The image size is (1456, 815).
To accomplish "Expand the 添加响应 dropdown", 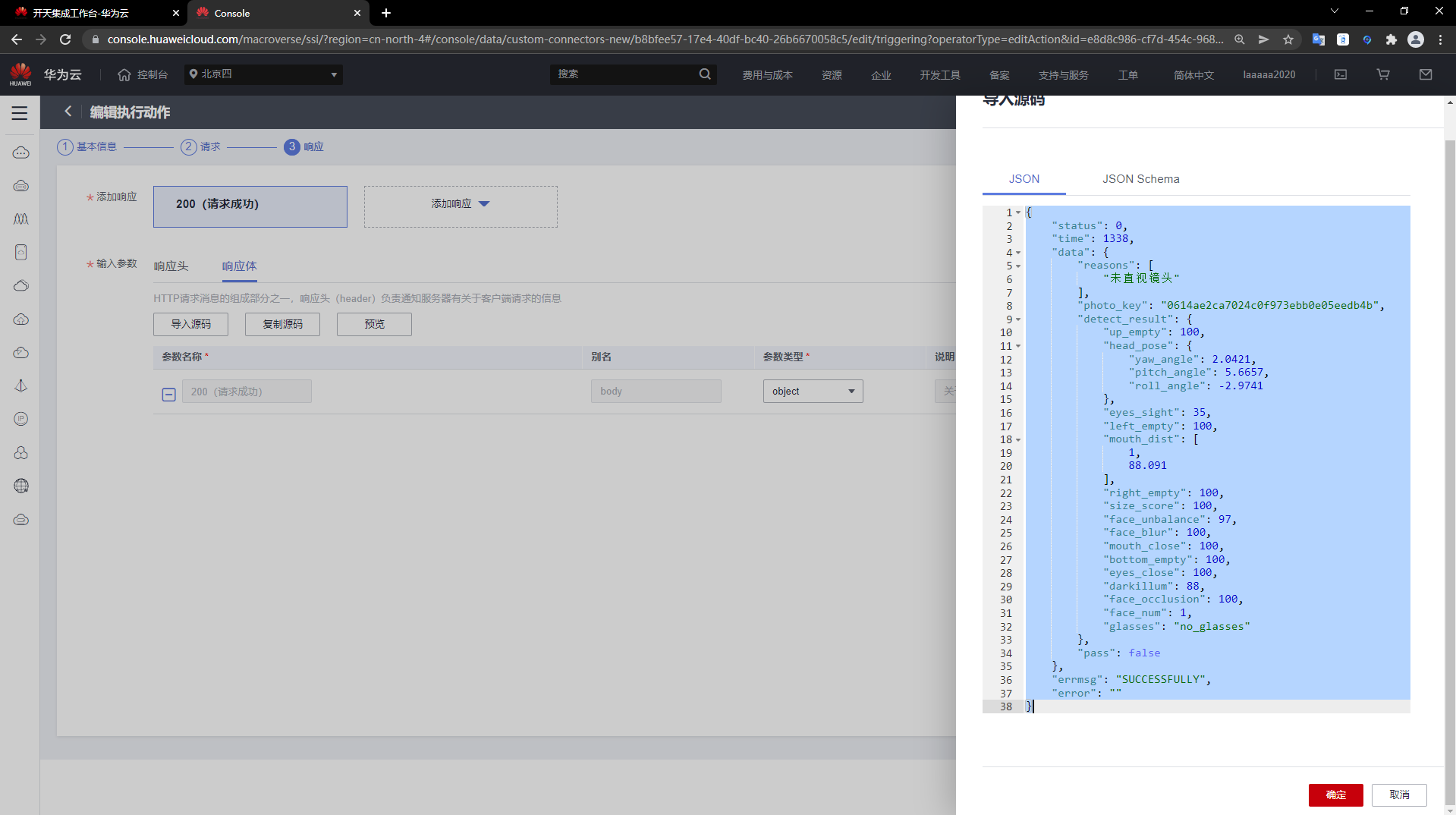I will point(461,204).
